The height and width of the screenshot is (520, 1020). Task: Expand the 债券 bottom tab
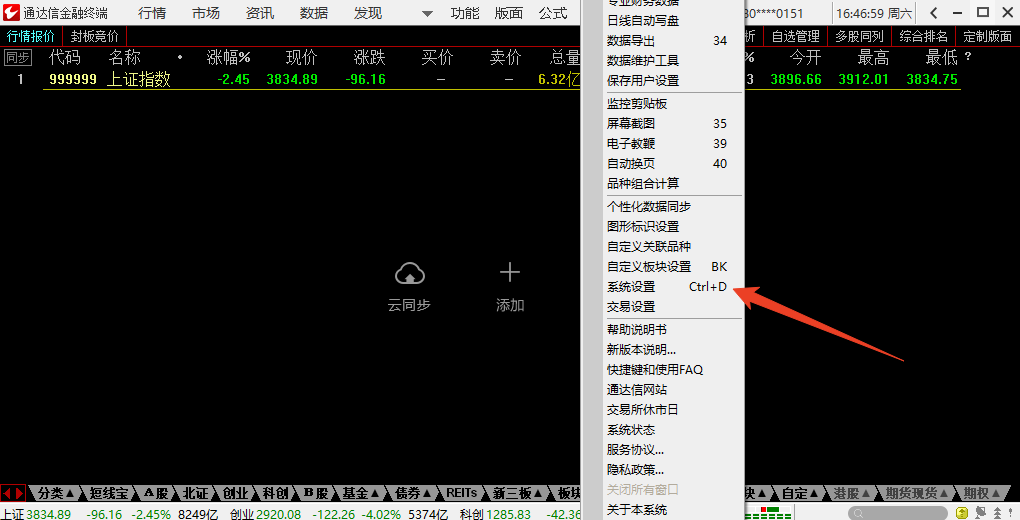[x=414, y=493]
